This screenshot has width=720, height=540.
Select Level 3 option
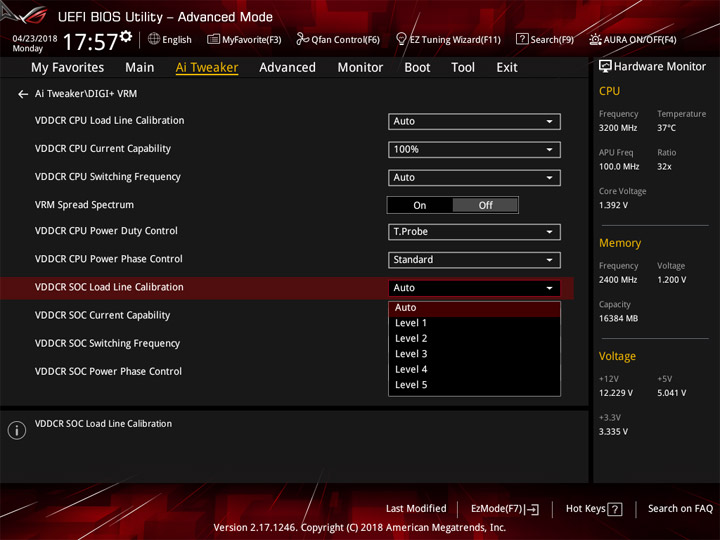click(x=474, y=354)
